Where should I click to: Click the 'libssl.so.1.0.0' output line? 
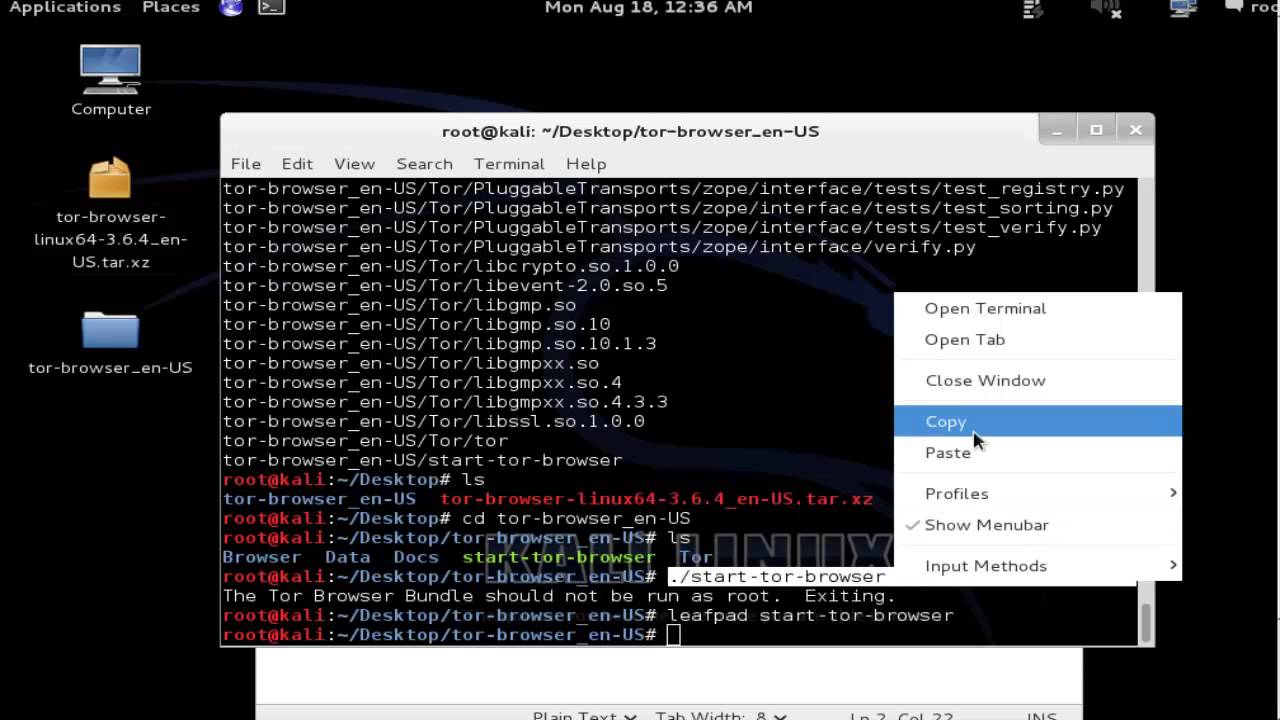433,421
